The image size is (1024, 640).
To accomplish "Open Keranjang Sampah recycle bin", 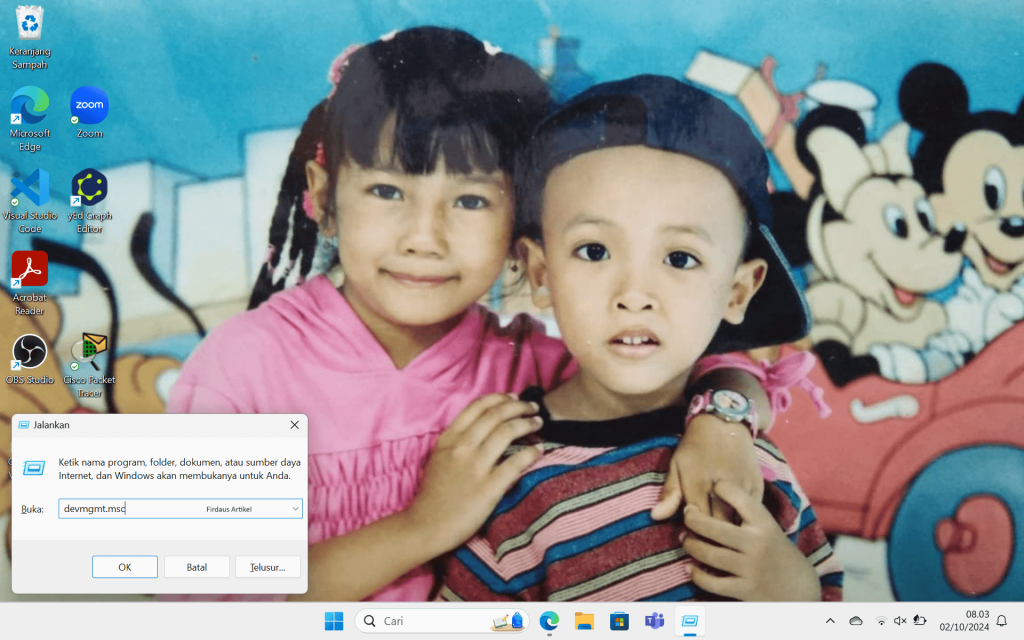I will (x=29, y=25).
